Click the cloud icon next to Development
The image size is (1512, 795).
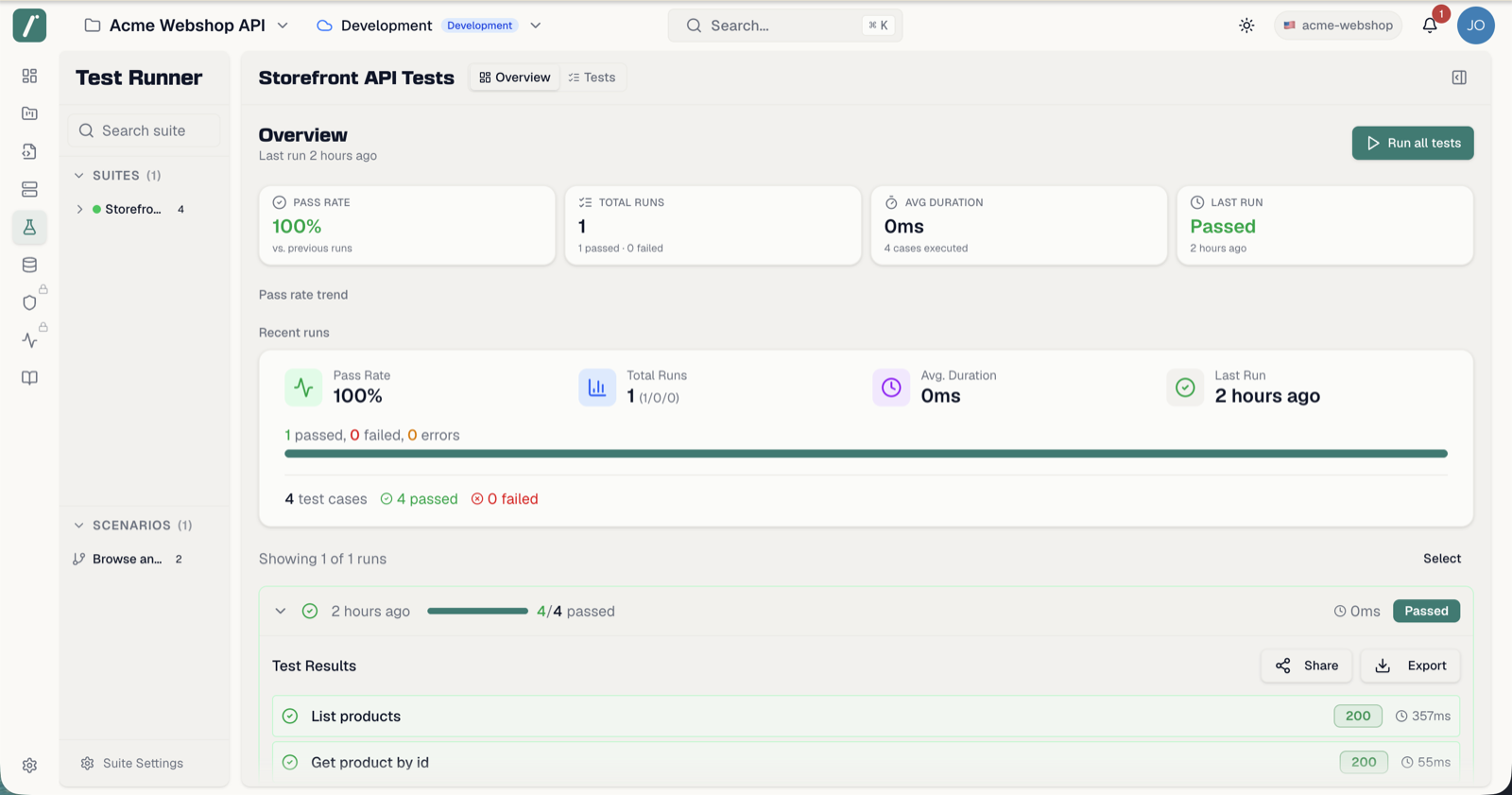[x=324, y=26]
